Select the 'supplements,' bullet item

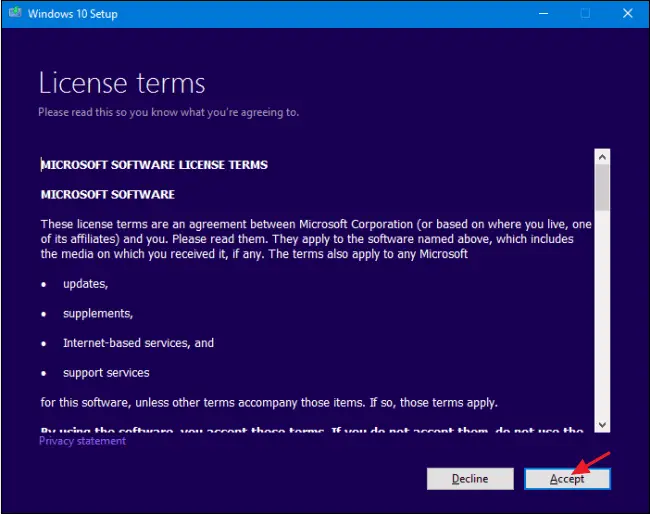(x=98, y=314)
